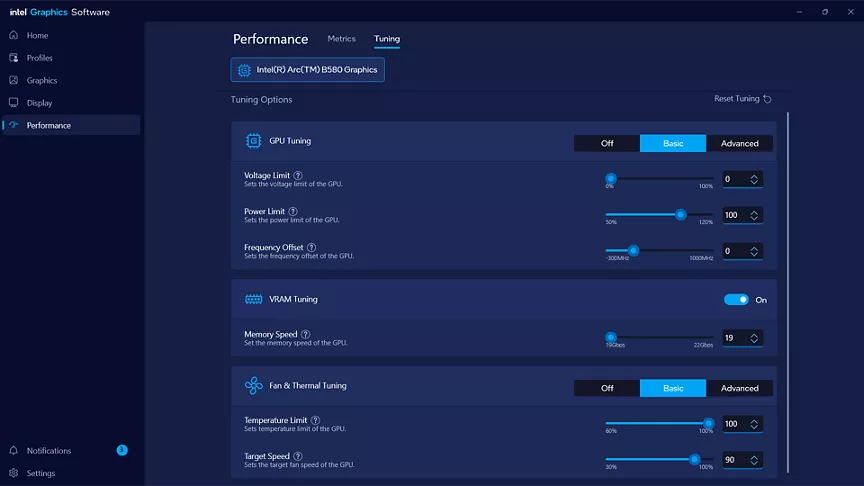Switch Fan & Thermal Tuning to Advanced
The width and height of the screenshot is (864, 486).
click(740, 389)
